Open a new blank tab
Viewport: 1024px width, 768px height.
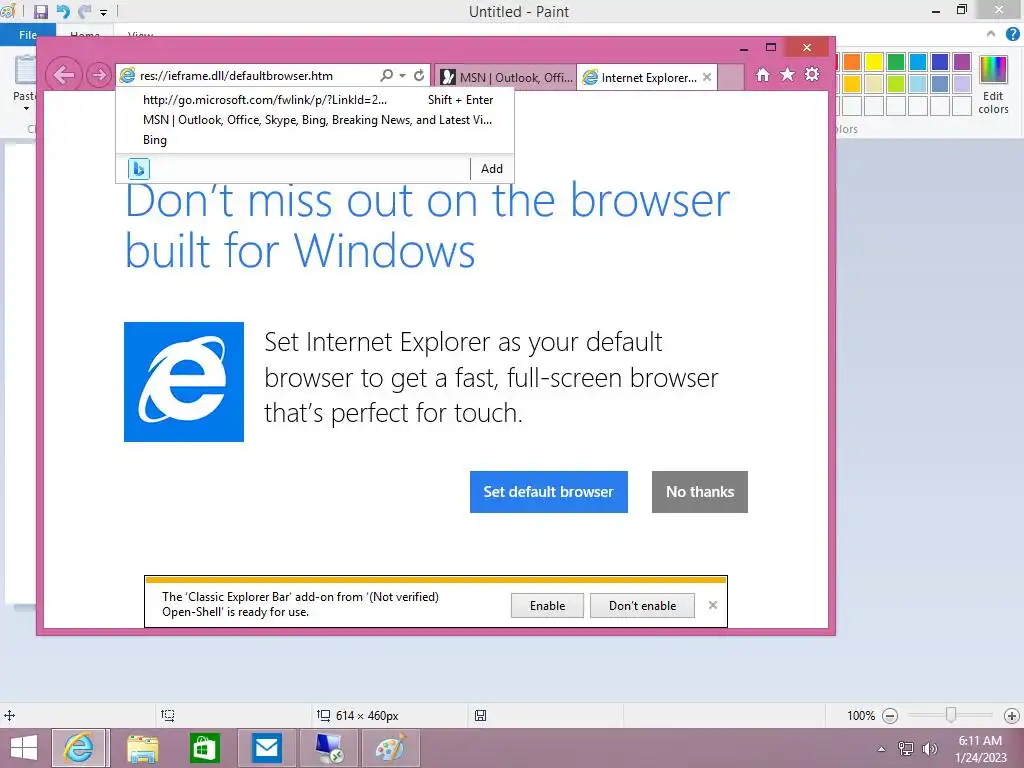[x=730, y=78]
